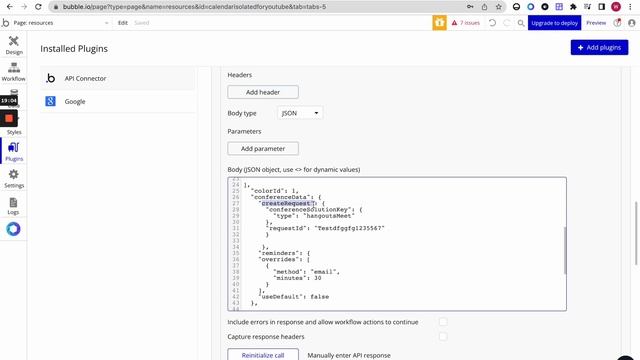Image resolution: width=640 pixels, height=360 pixels.
Task: Open the Workflow tab in sidebar
Action: (14, 72)
